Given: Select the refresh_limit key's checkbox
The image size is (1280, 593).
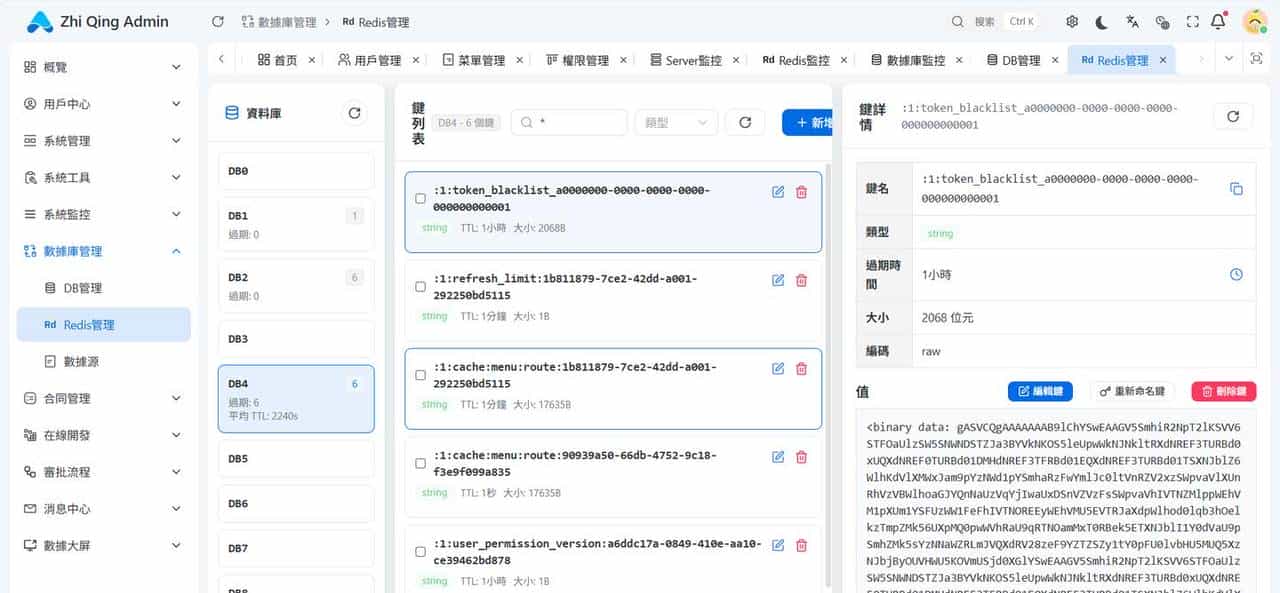Looking at the screenshot, I should pyautogui.click(x=420, y=285).
